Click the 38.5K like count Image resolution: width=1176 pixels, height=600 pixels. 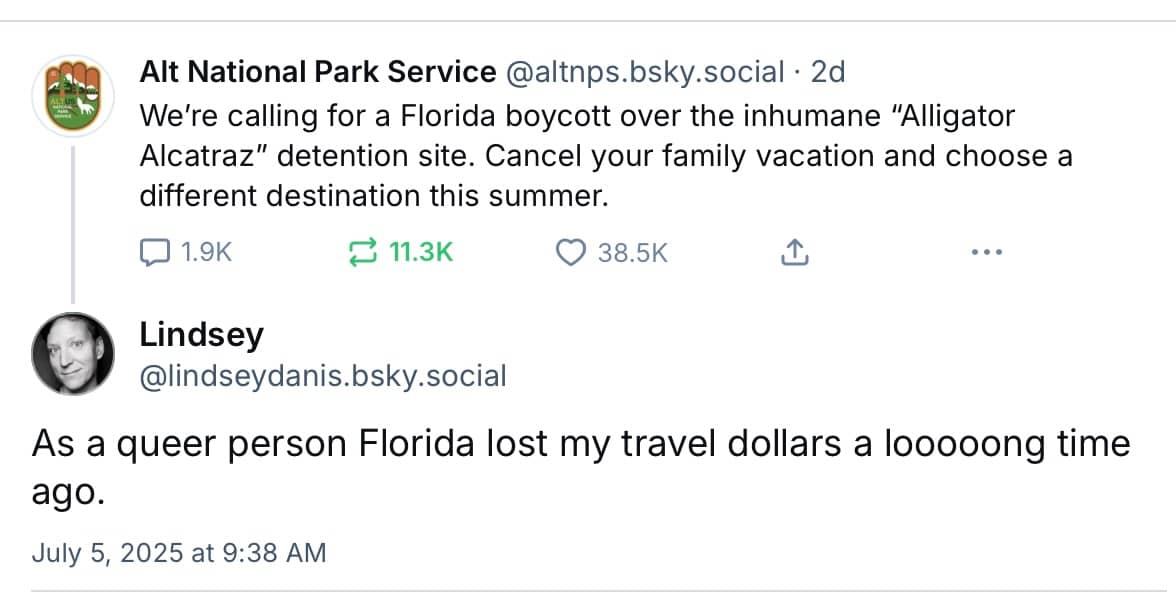(632, 253)
